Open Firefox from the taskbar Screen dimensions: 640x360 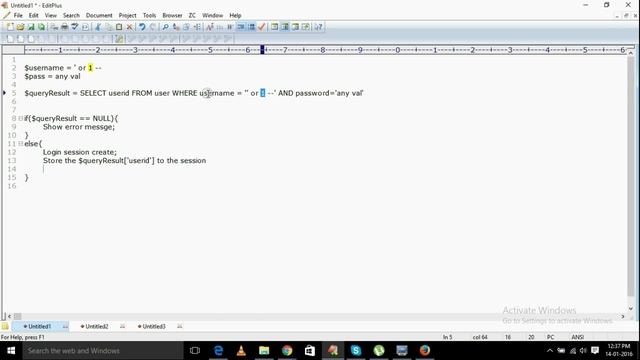[425, 351]
